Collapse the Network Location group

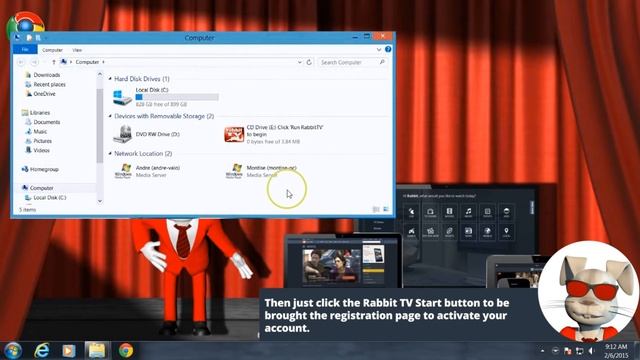110,153
